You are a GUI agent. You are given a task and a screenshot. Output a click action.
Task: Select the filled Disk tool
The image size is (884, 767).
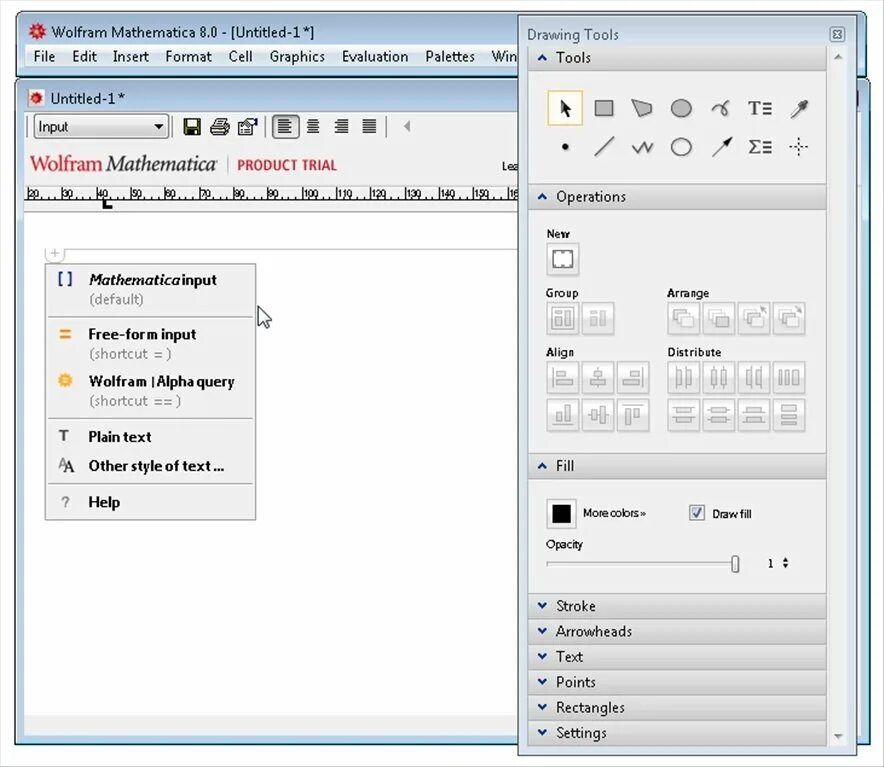point(681,108)
